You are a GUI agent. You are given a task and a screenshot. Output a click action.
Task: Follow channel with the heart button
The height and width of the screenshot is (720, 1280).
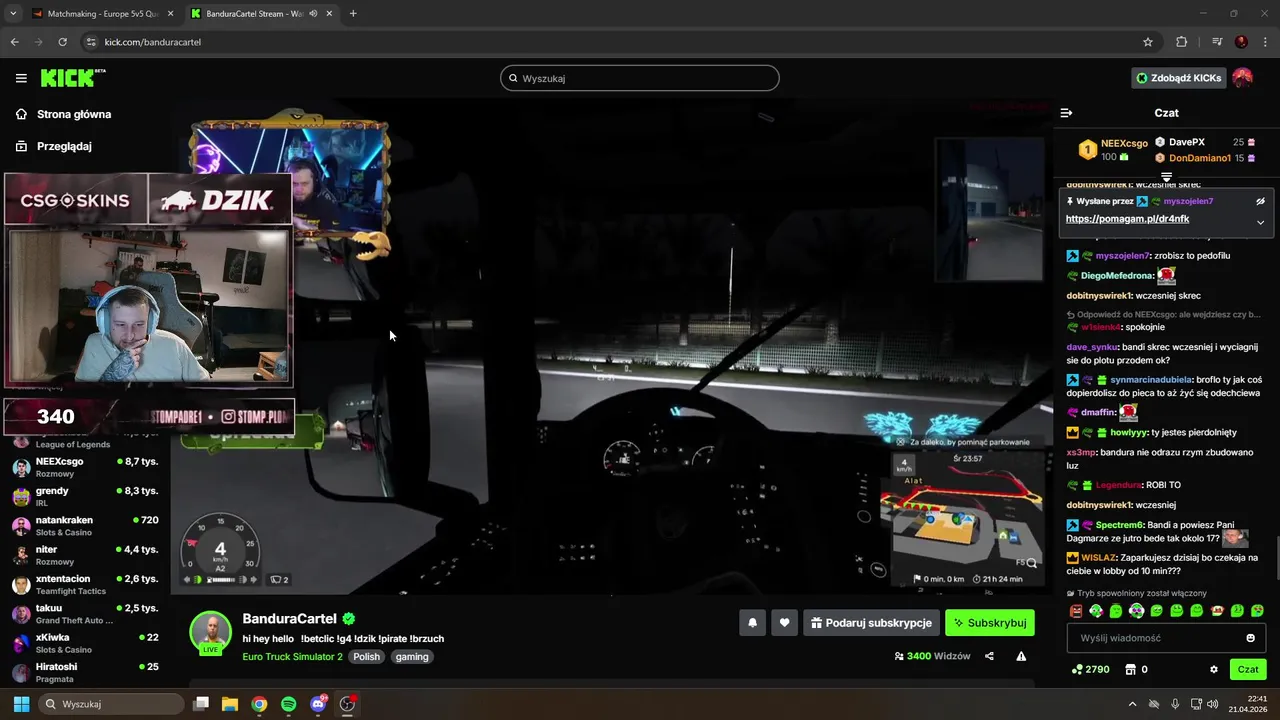pos(784,623)
